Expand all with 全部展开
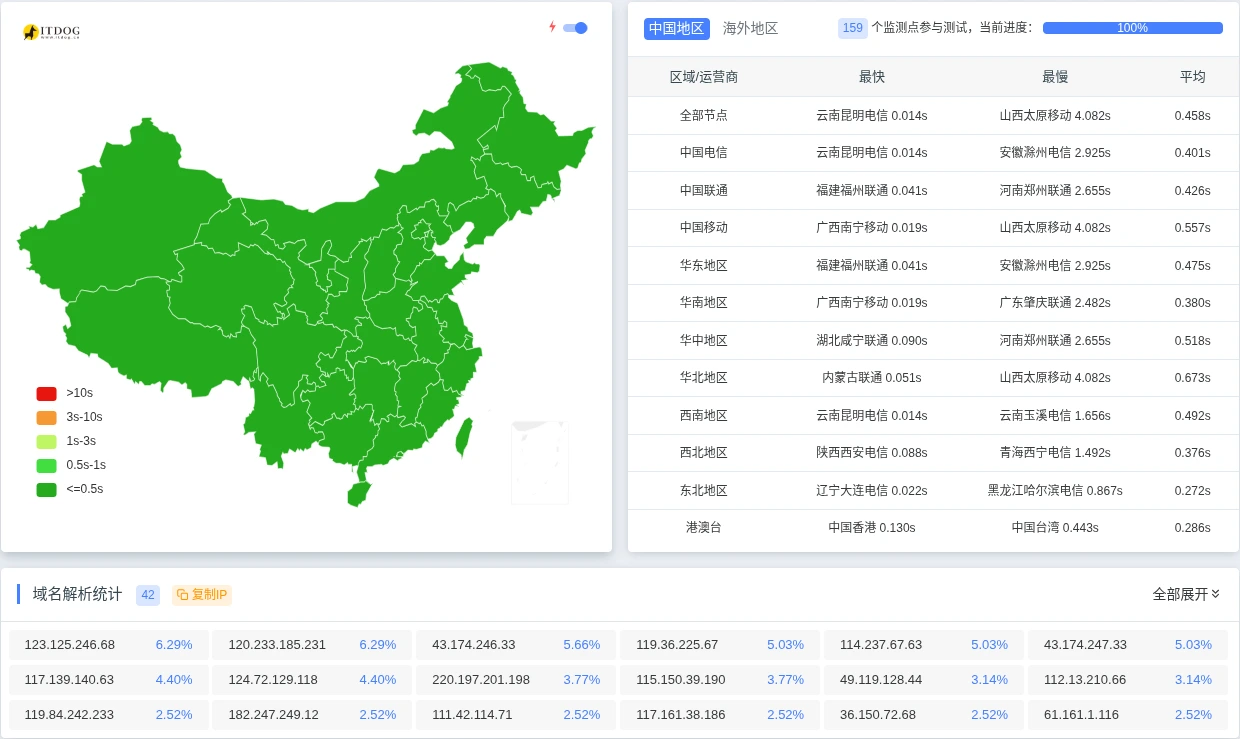Screen dimensions: 1240x739 coord(1186,594)
